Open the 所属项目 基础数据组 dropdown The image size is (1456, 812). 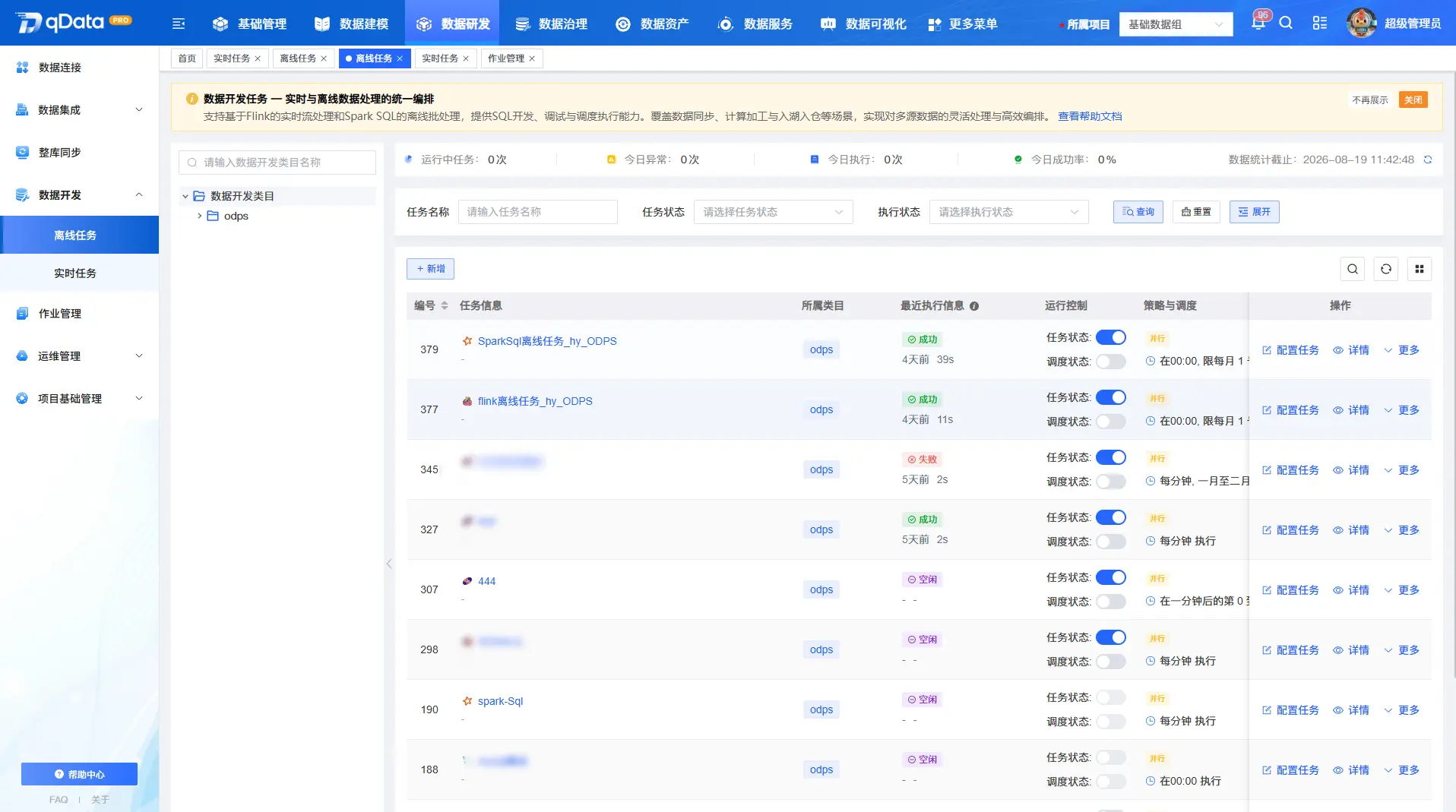(1176, 24)
